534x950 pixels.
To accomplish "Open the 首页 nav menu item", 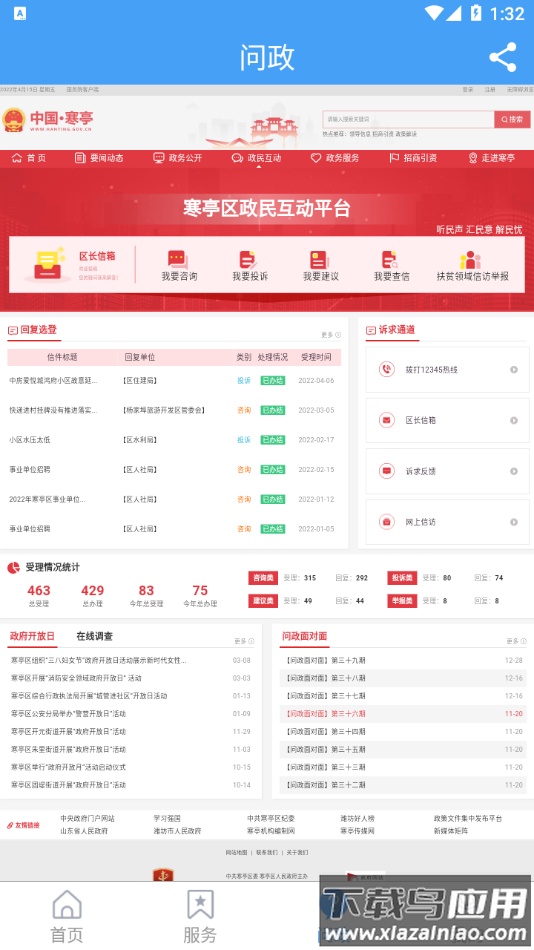I will (29, 158).
